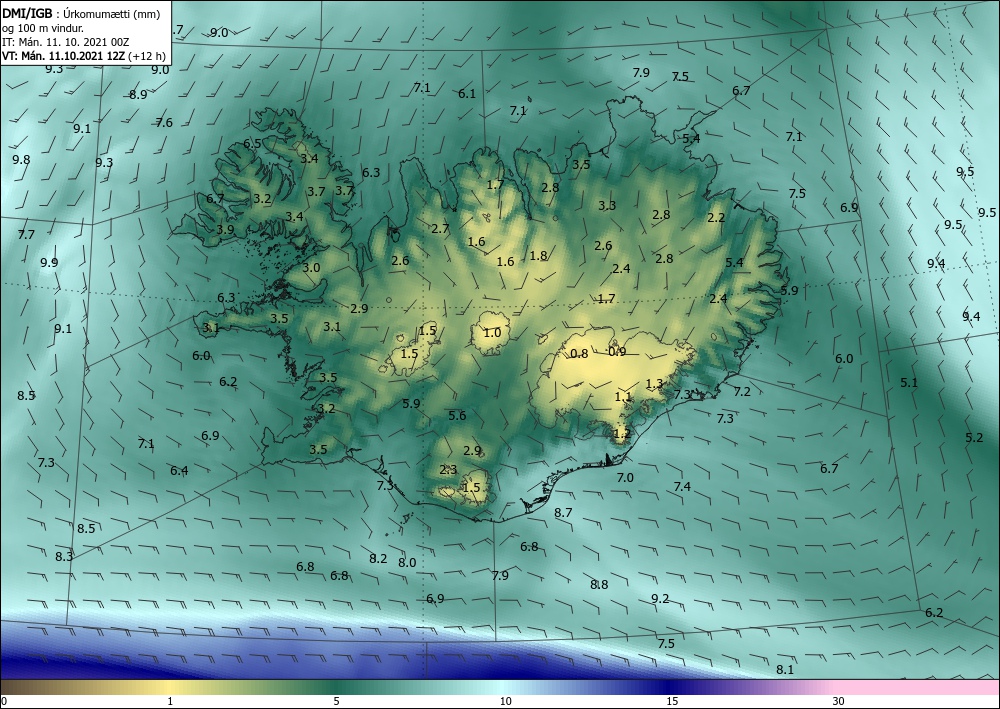Click the 1.2 value near the southeast coast
Image resolution: width=1000 pixels, height=709 pixels.
click(622, 434)
